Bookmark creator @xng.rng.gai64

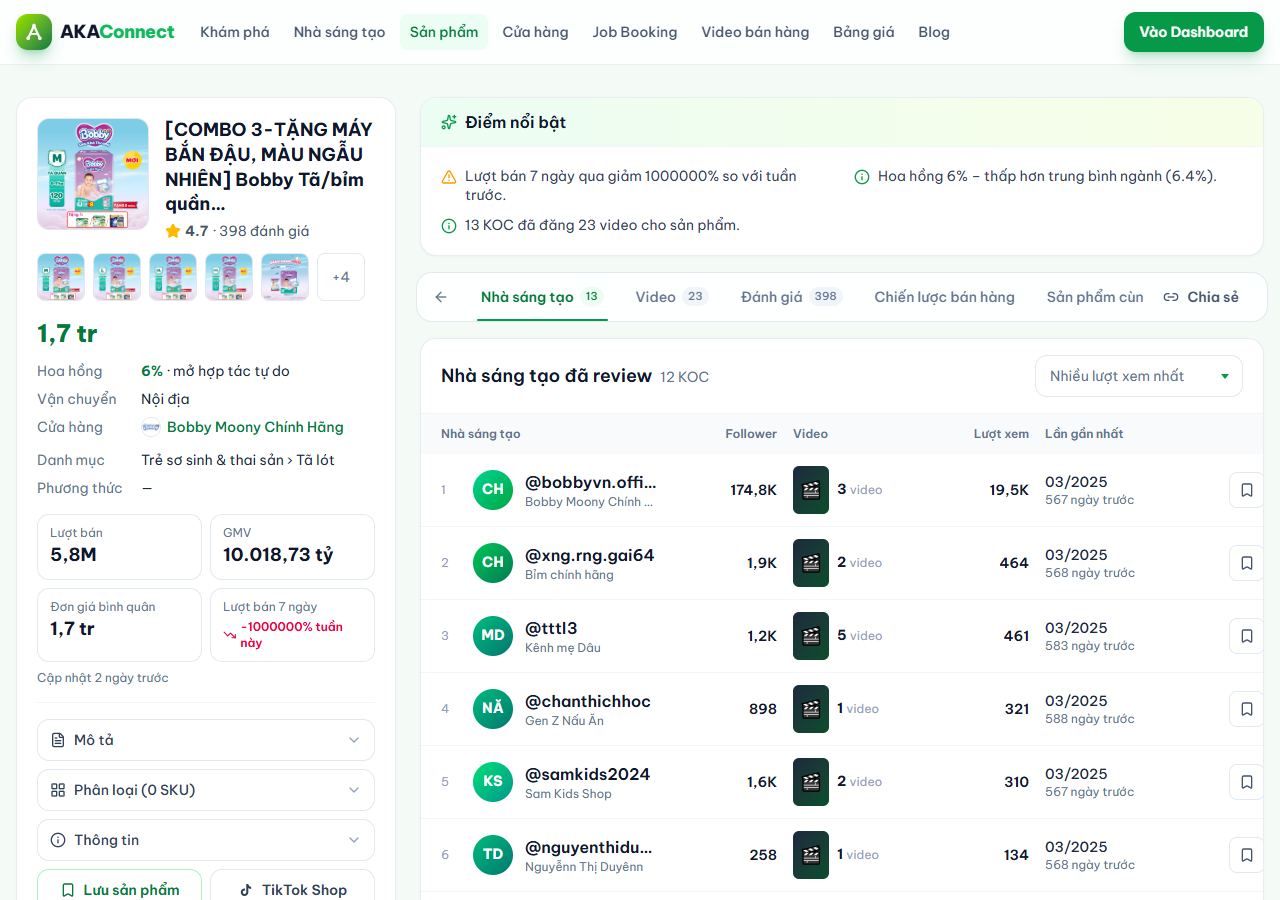click(x=1246, y=563)
